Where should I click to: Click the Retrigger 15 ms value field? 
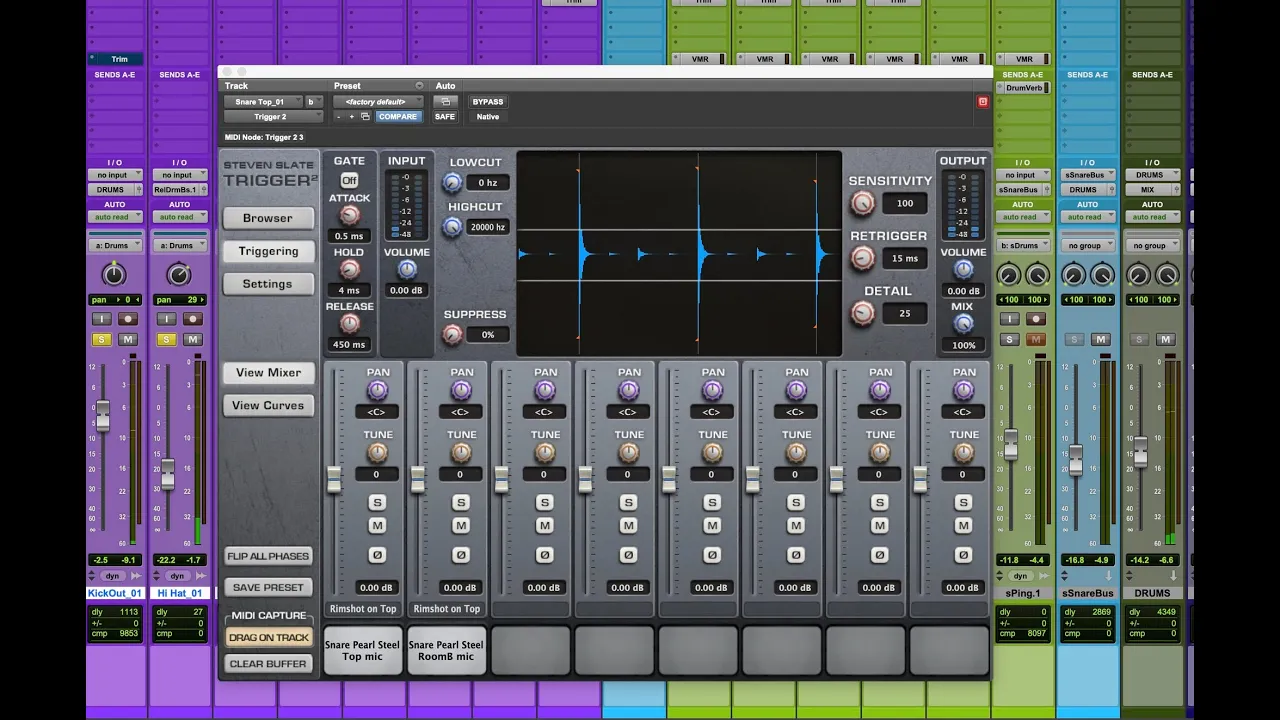click(905, 258)
